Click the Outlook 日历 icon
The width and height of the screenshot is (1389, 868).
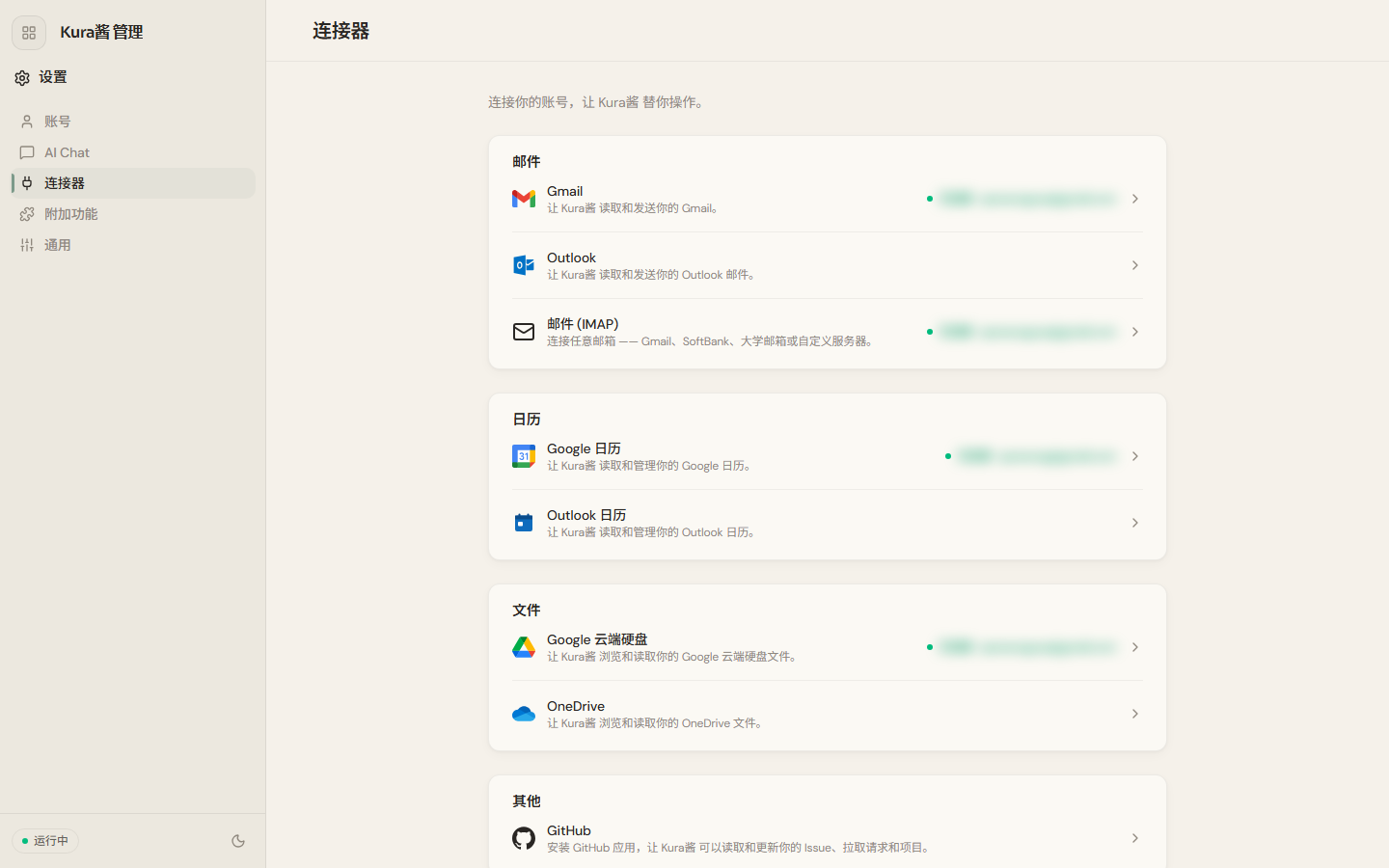[x=524, y=523]
